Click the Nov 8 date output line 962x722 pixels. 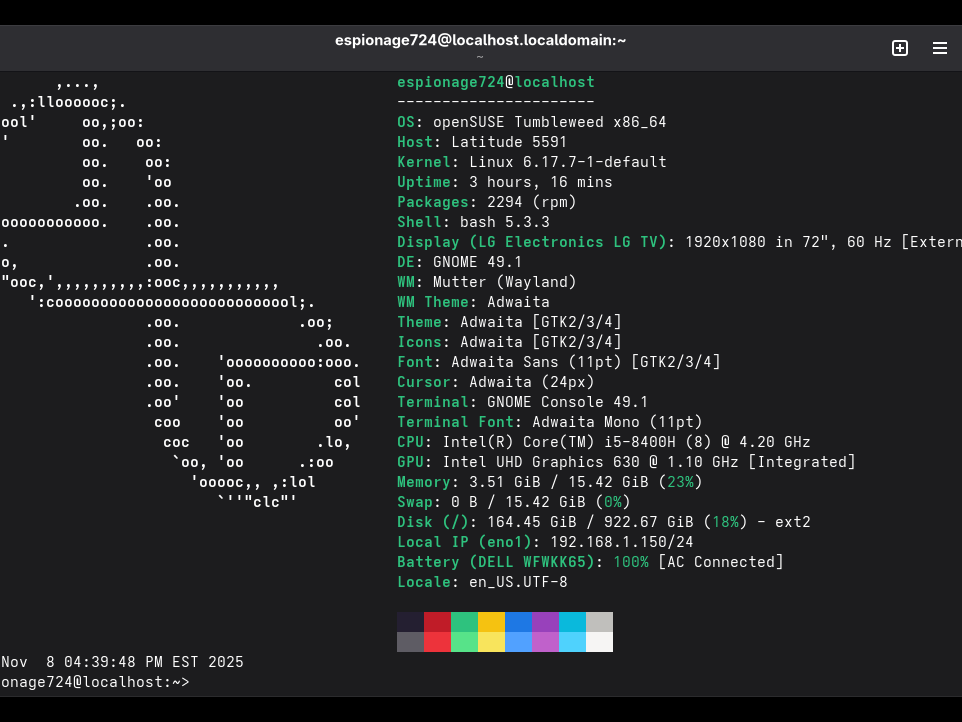(120, 661)
